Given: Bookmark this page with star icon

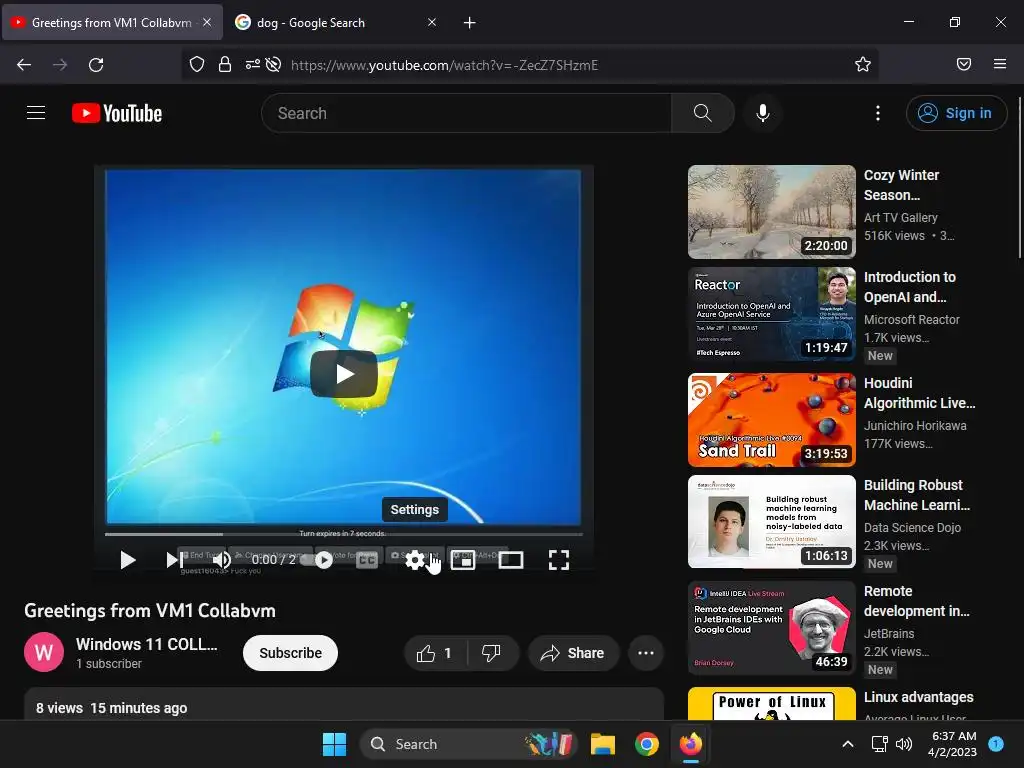Looking at the screenshot, I should coord(863,64).
